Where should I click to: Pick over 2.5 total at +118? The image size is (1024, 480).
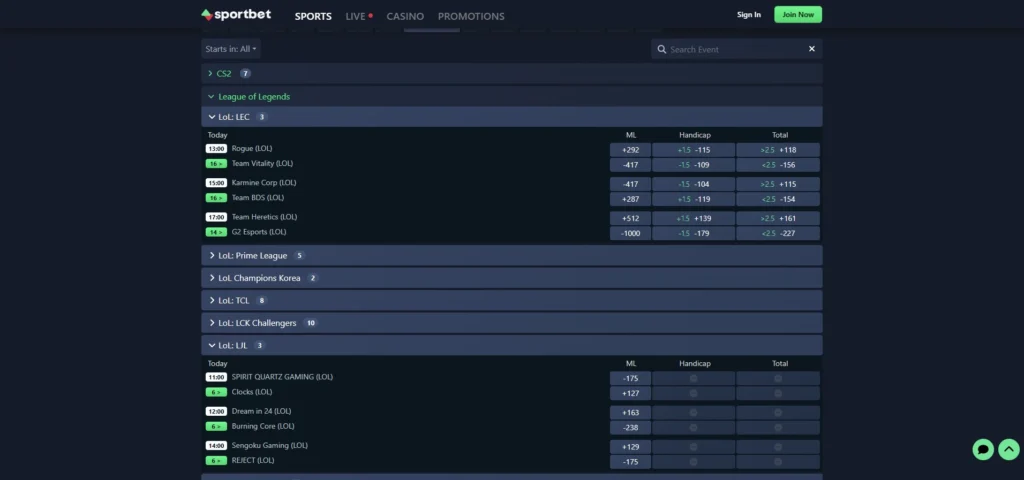click(778, 150)
